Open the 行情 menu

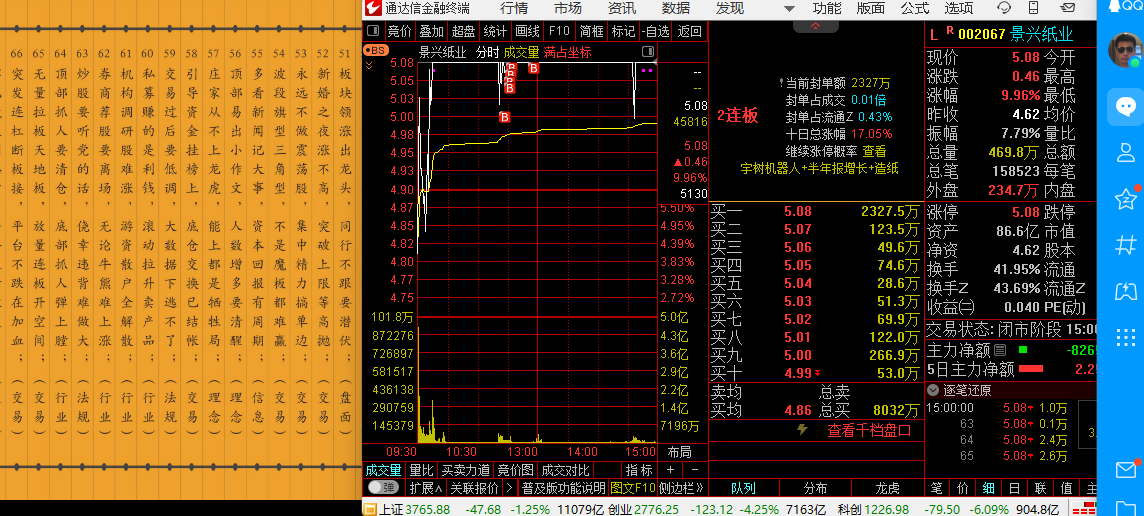tap(514, 9)
